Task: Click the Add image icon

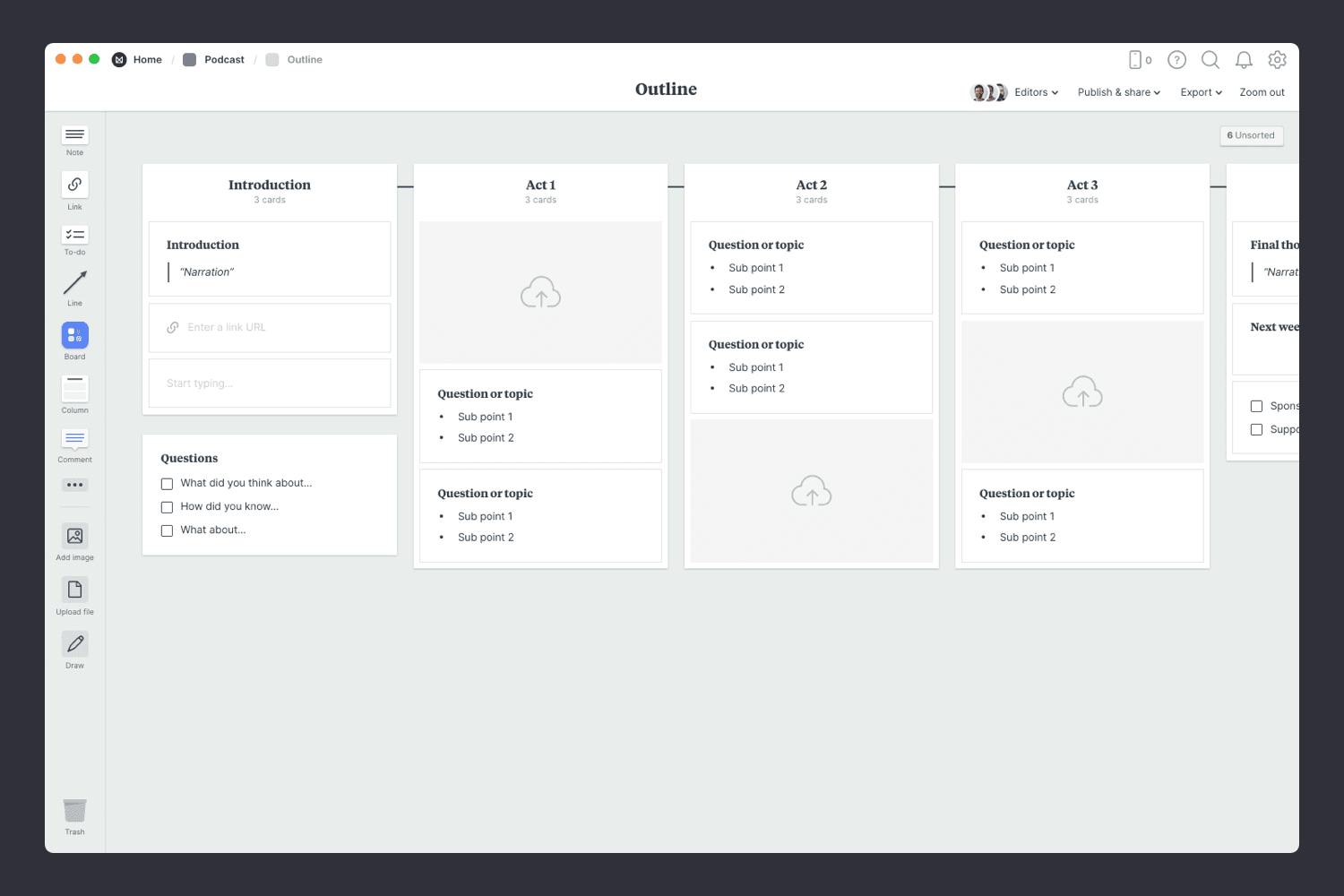Action: point(74,536)
